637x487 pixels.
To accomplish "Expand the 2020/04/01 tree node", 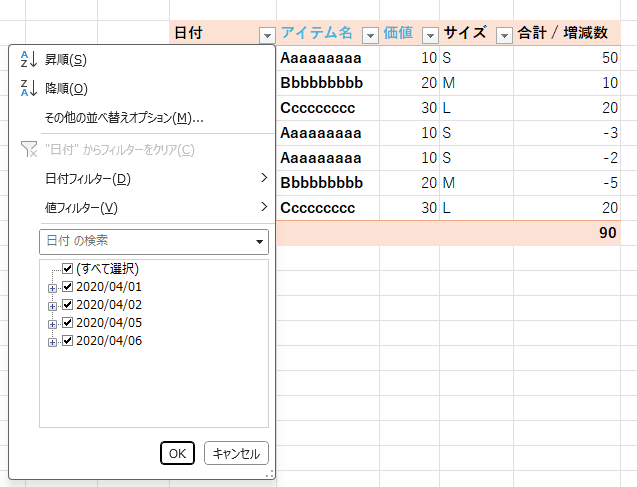I will point(52,288).
